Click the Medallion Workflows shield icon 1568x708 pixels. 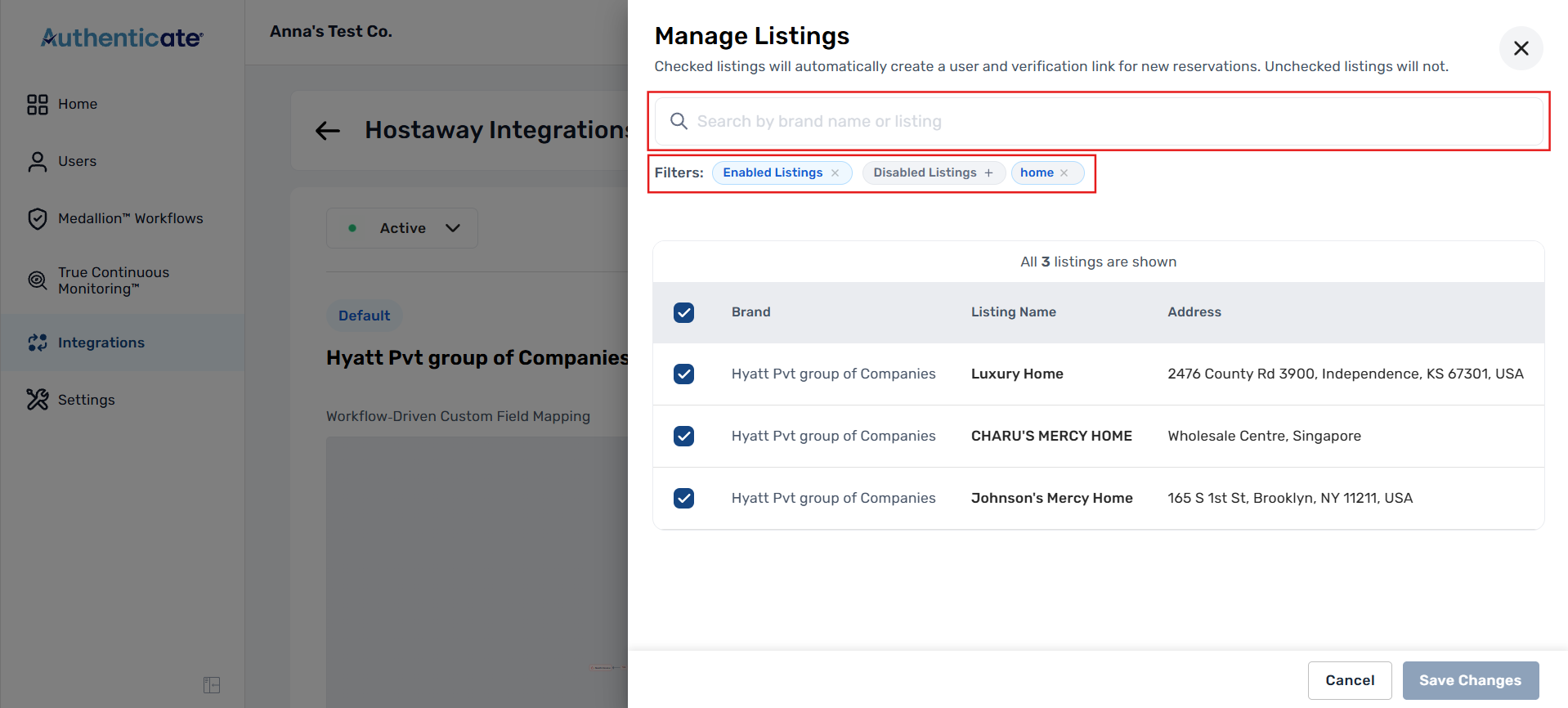click(38, 219)
